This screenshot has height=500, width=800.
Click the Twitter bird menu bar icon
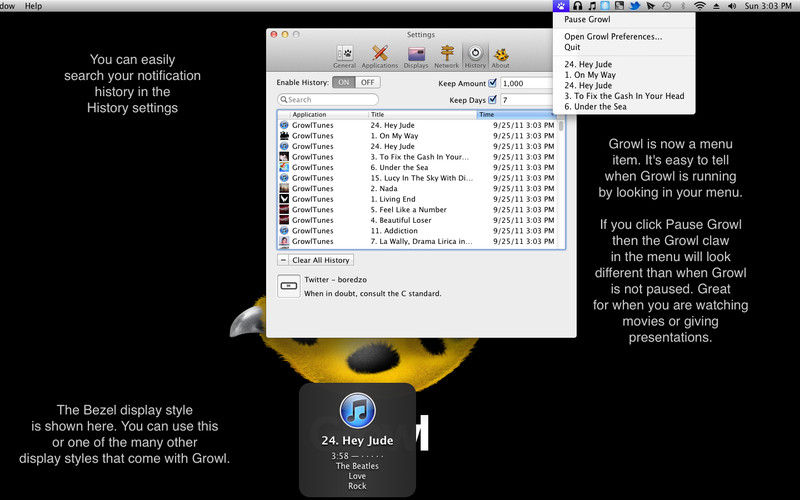tap(635, 6)
